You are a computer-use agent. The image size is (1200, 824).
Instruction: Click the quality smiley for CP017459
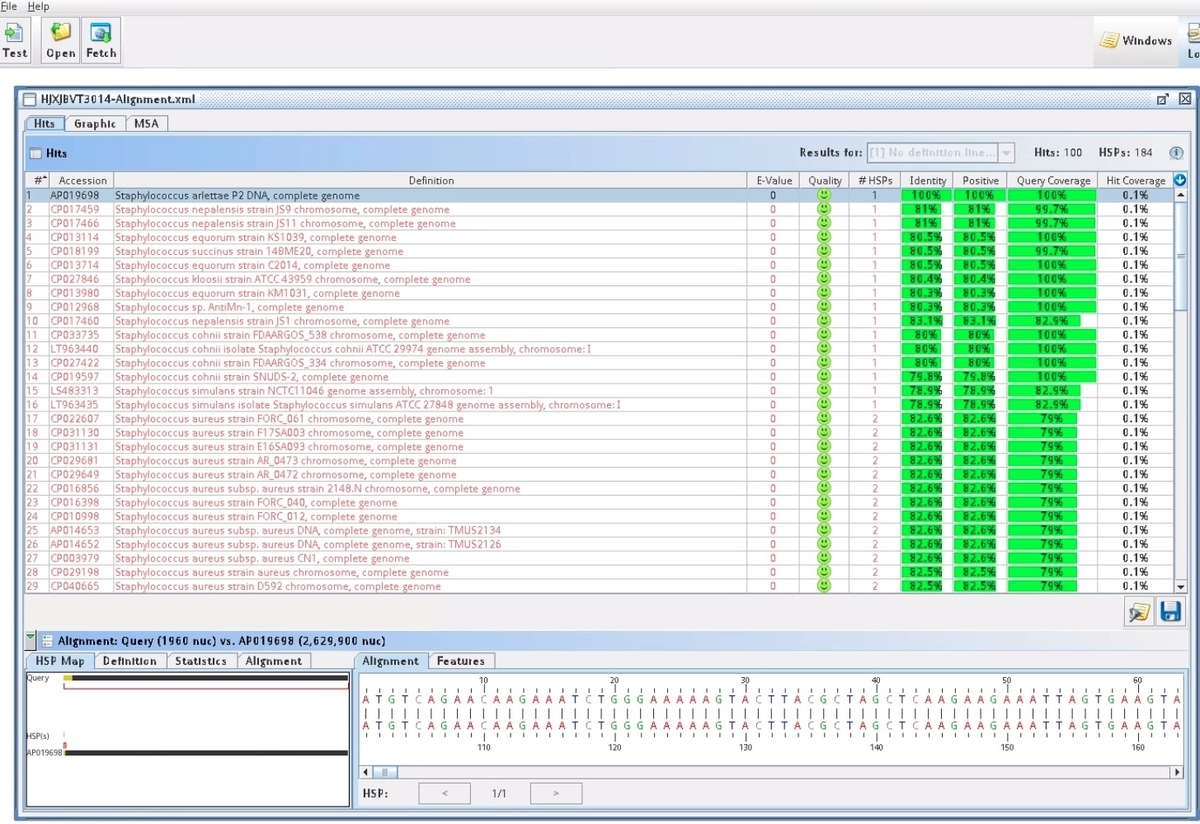825,209
